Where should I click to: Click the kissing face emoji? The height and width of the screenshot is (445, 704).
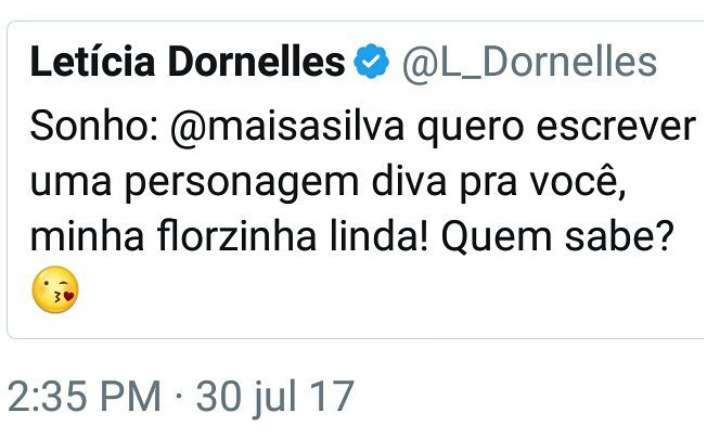pos(55,291)
